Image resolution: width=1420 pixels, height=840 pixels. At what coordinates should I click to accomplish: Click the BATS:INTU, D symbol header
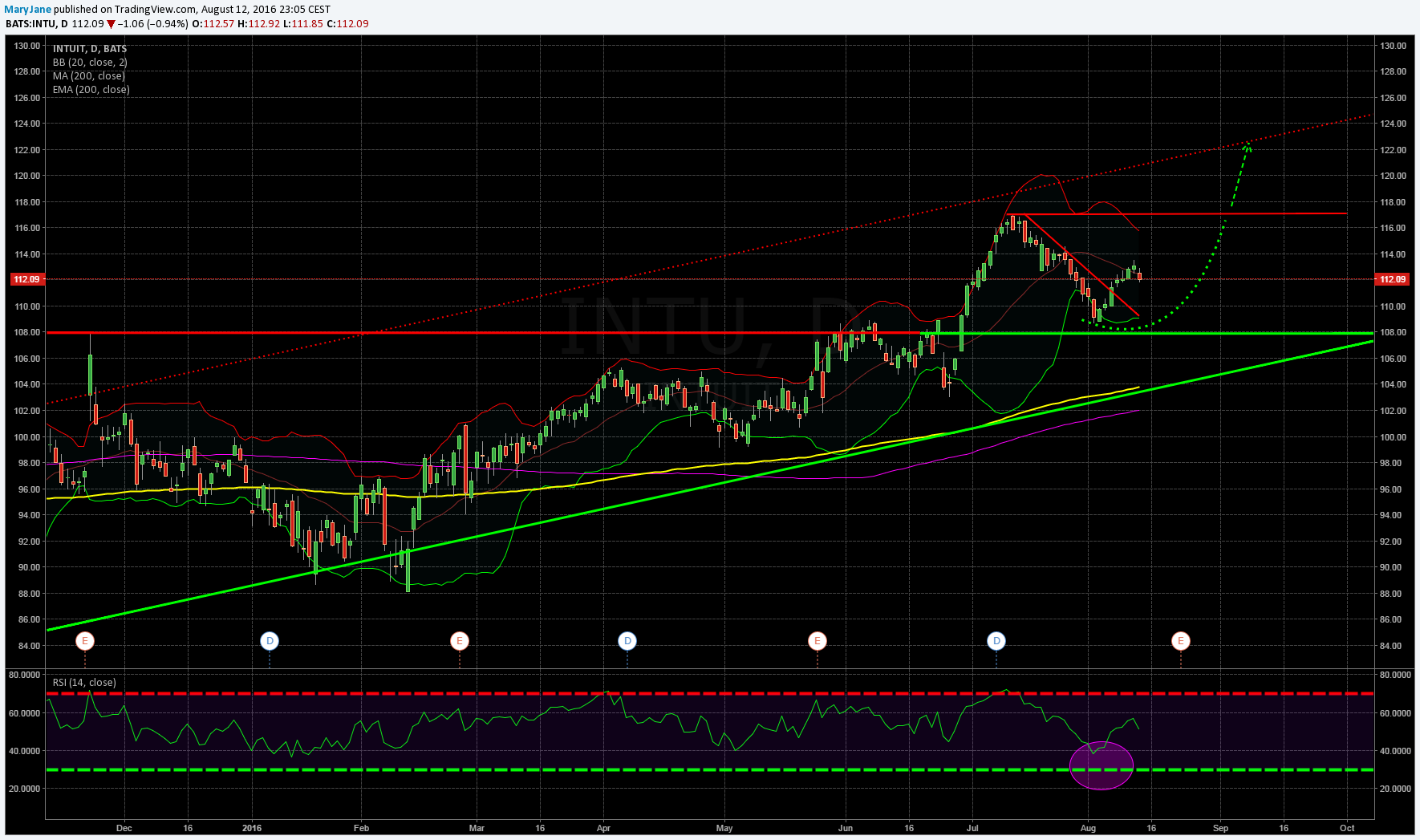point(37,24)
